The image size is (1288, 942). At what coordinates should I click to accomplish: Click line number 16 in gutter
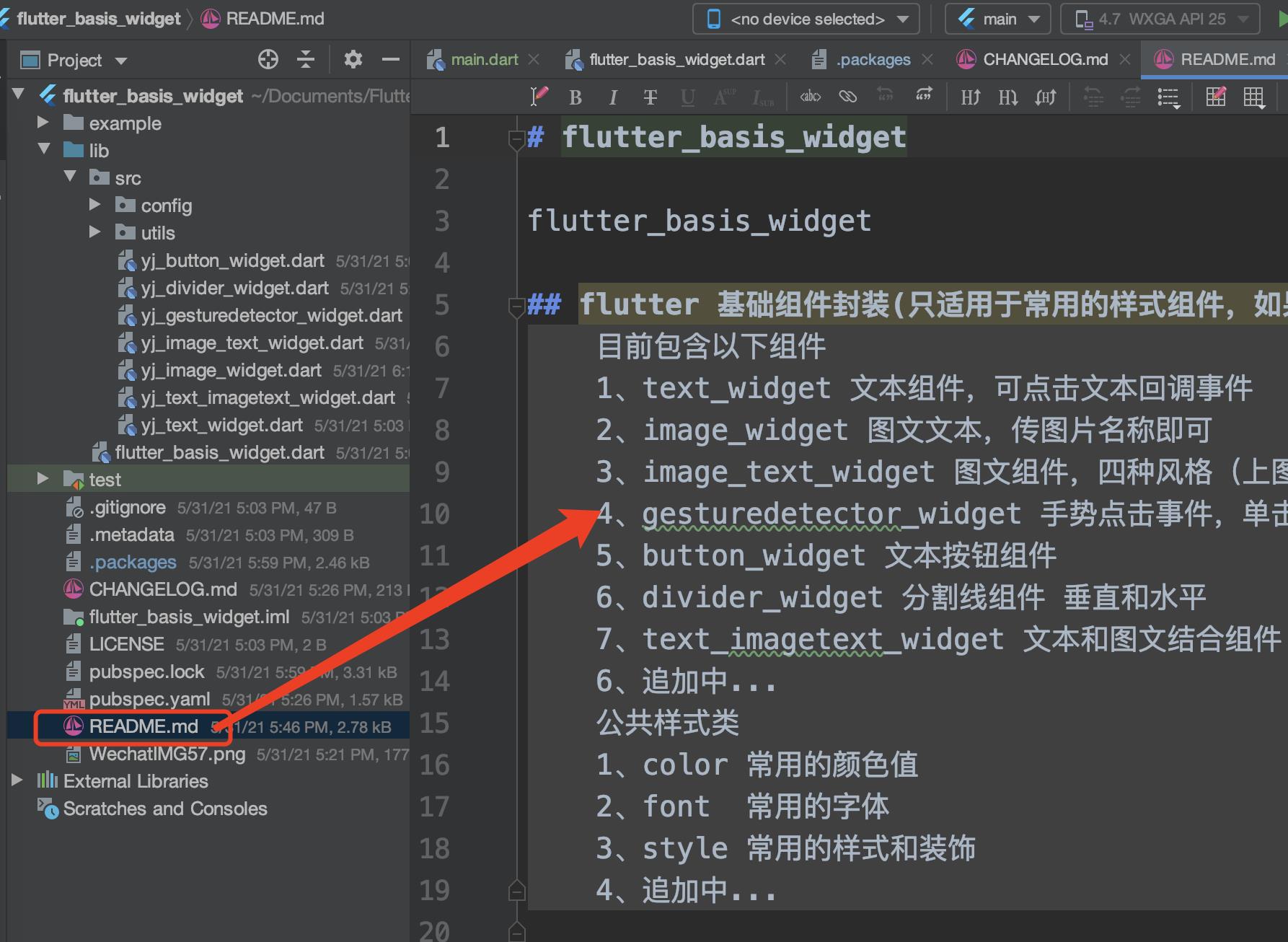434,765
